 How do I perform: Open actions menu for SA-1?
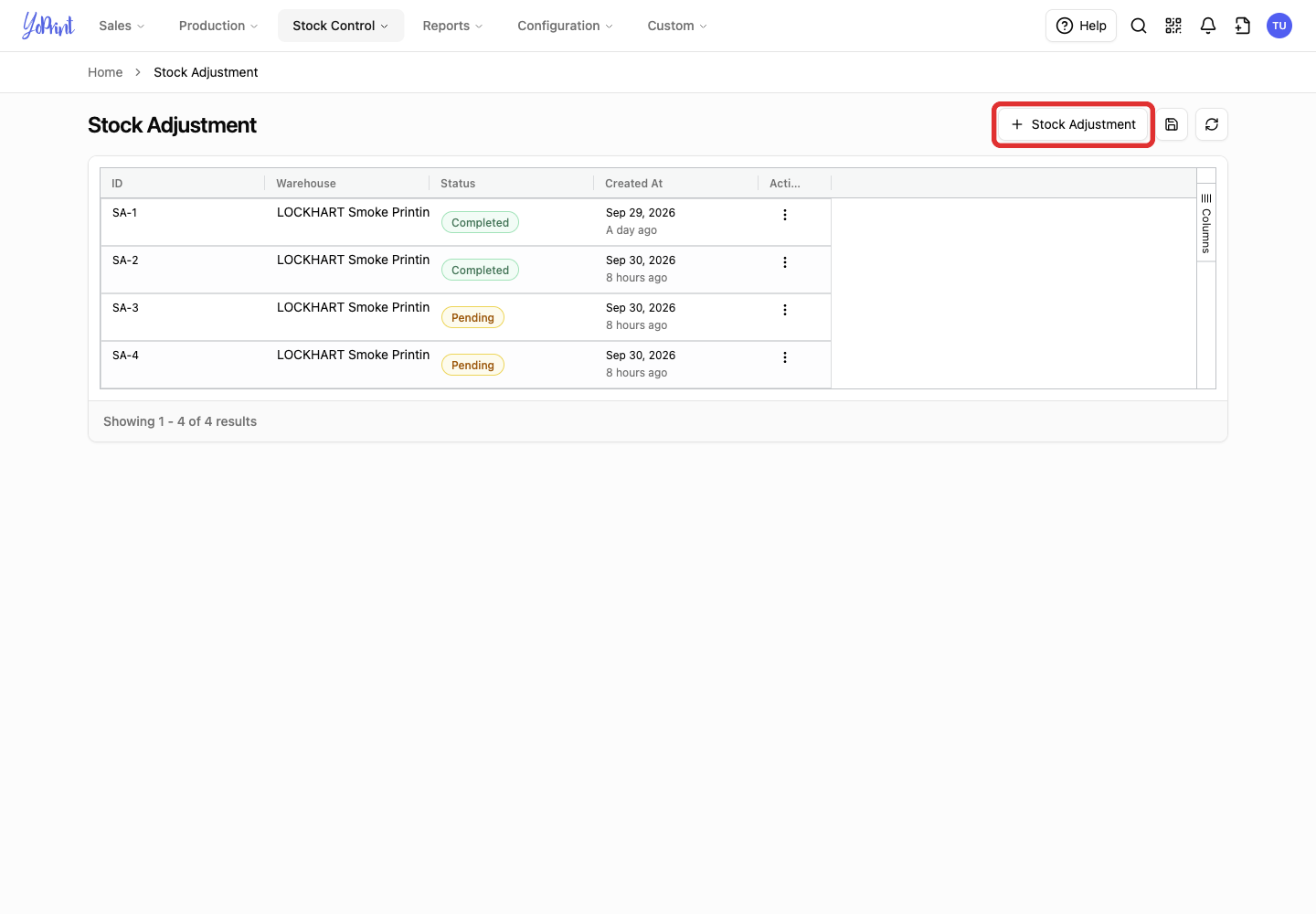(x=785, y=215)
